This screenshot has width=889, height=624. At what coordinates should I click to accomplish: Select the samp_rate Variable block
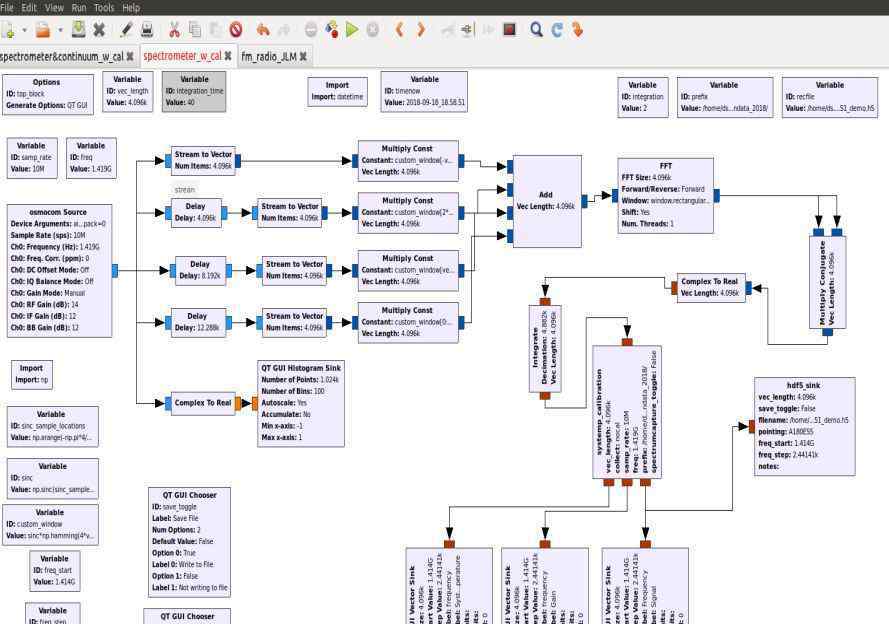[x=32, y=158]
